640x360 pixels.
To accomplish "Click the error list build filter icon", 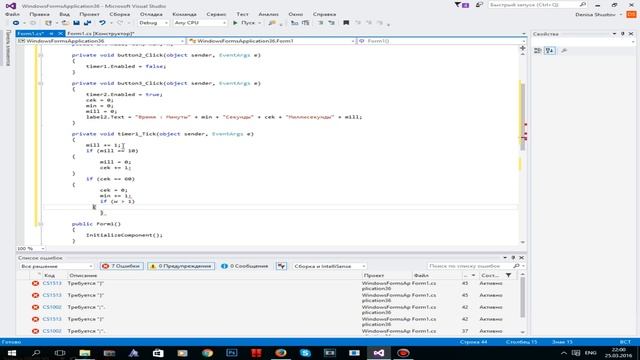I will (x=281, y=266).
